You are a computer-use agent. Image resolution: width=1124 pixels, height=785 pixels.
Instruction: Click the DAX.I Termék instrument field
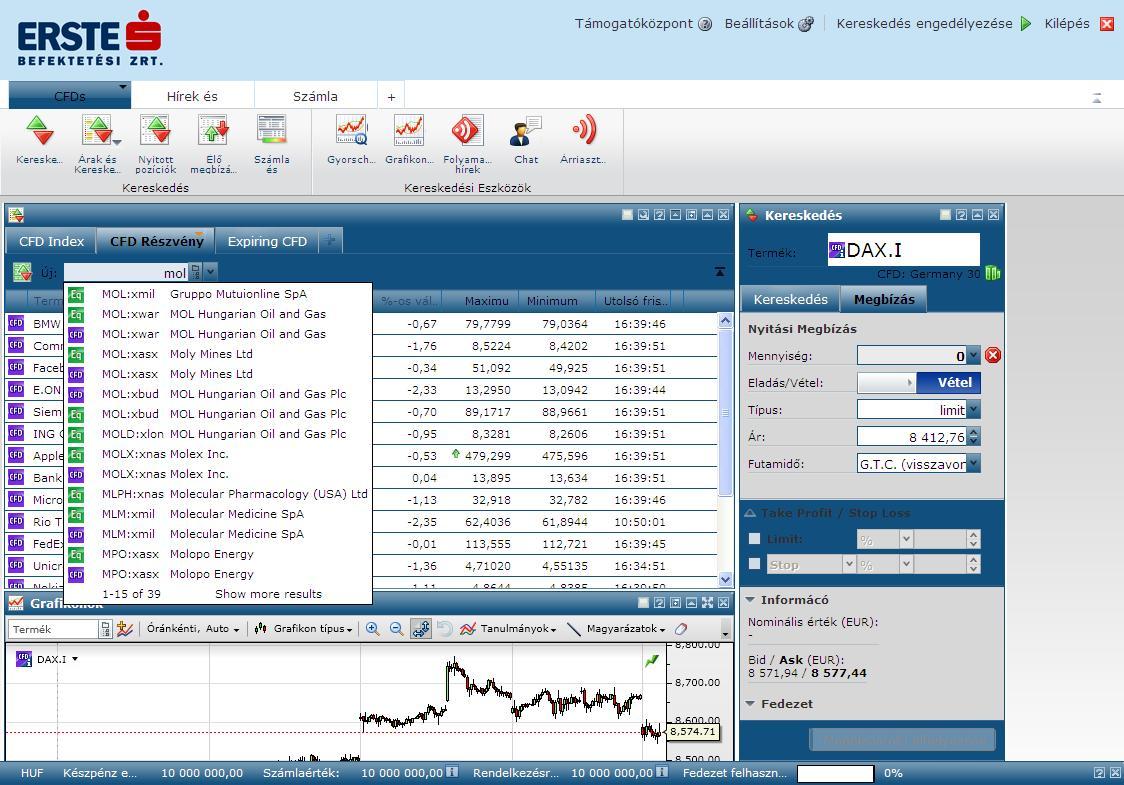pos(903,250)
